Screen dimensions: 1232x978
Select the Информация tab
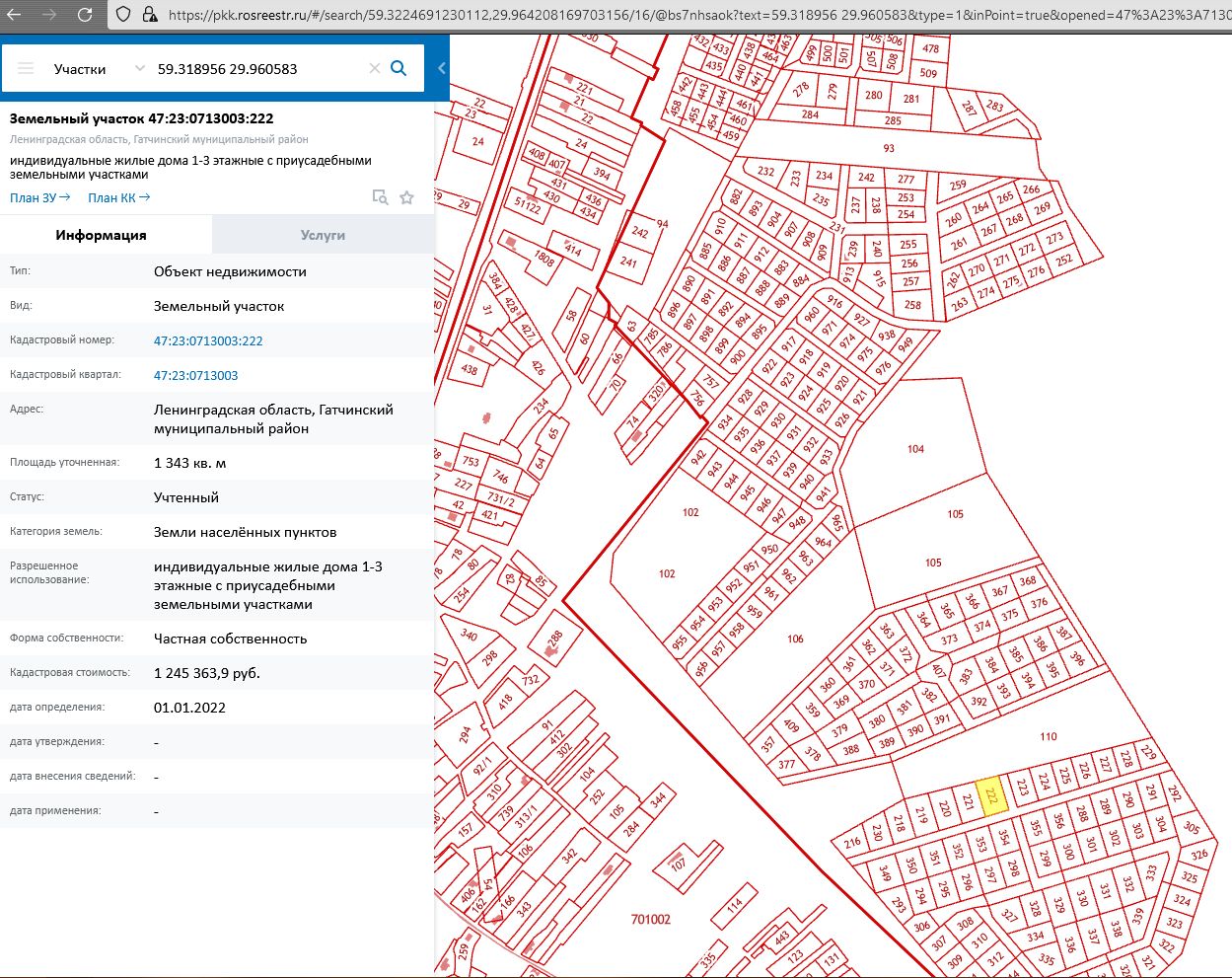(101, 235)
